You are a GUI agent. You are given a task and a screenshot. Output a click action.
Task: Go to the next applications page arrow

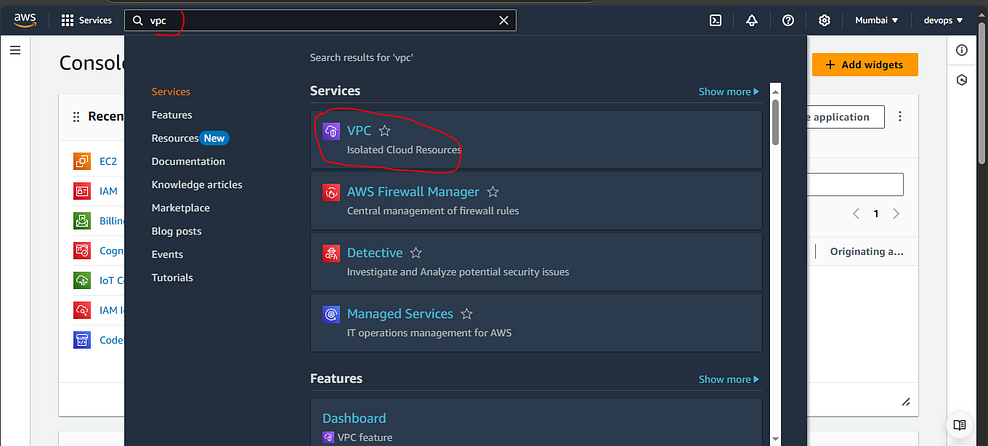coord(896,214)
